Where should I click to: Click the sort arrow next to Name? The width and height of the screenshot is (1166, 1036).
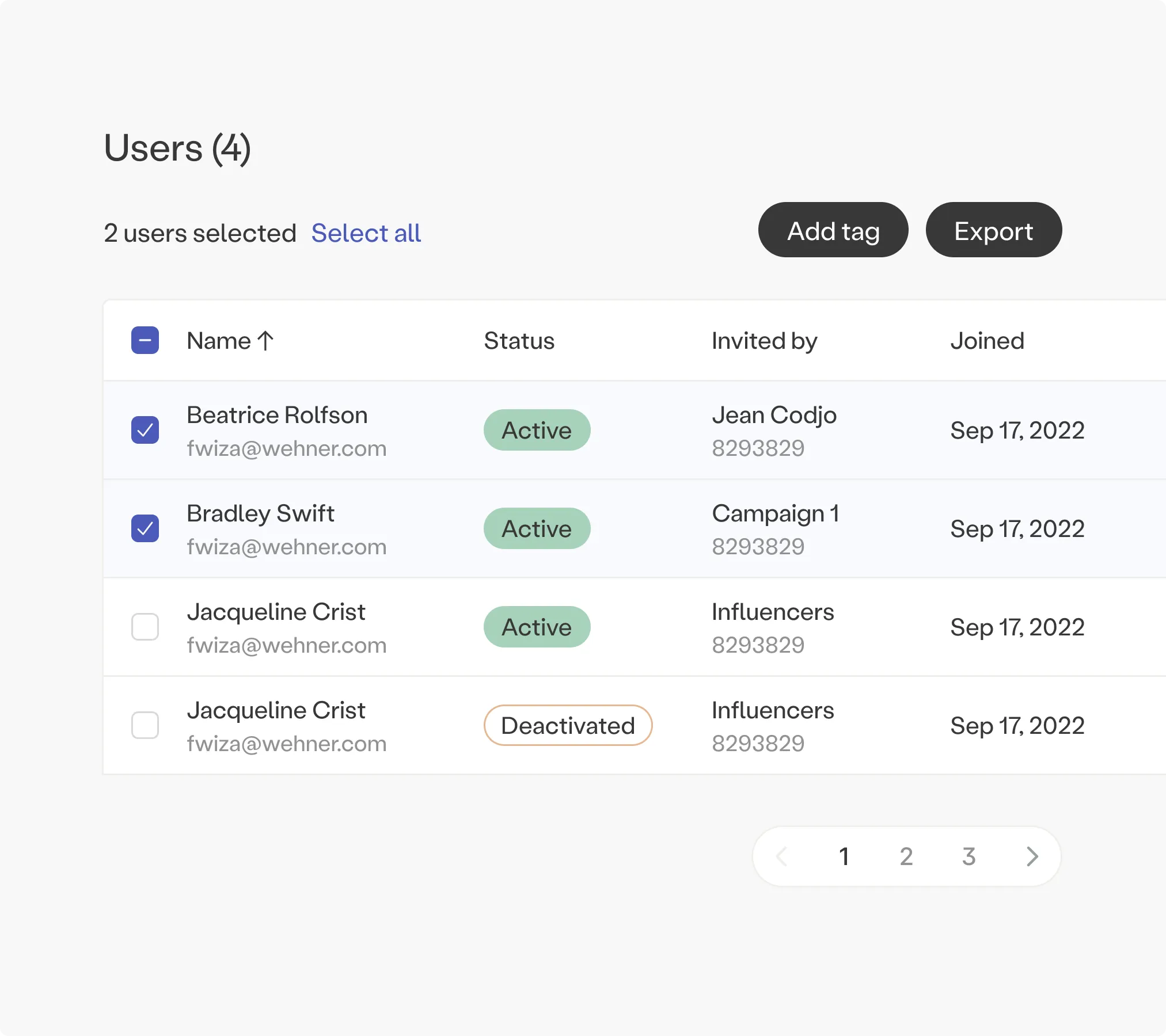click(265, 341)
